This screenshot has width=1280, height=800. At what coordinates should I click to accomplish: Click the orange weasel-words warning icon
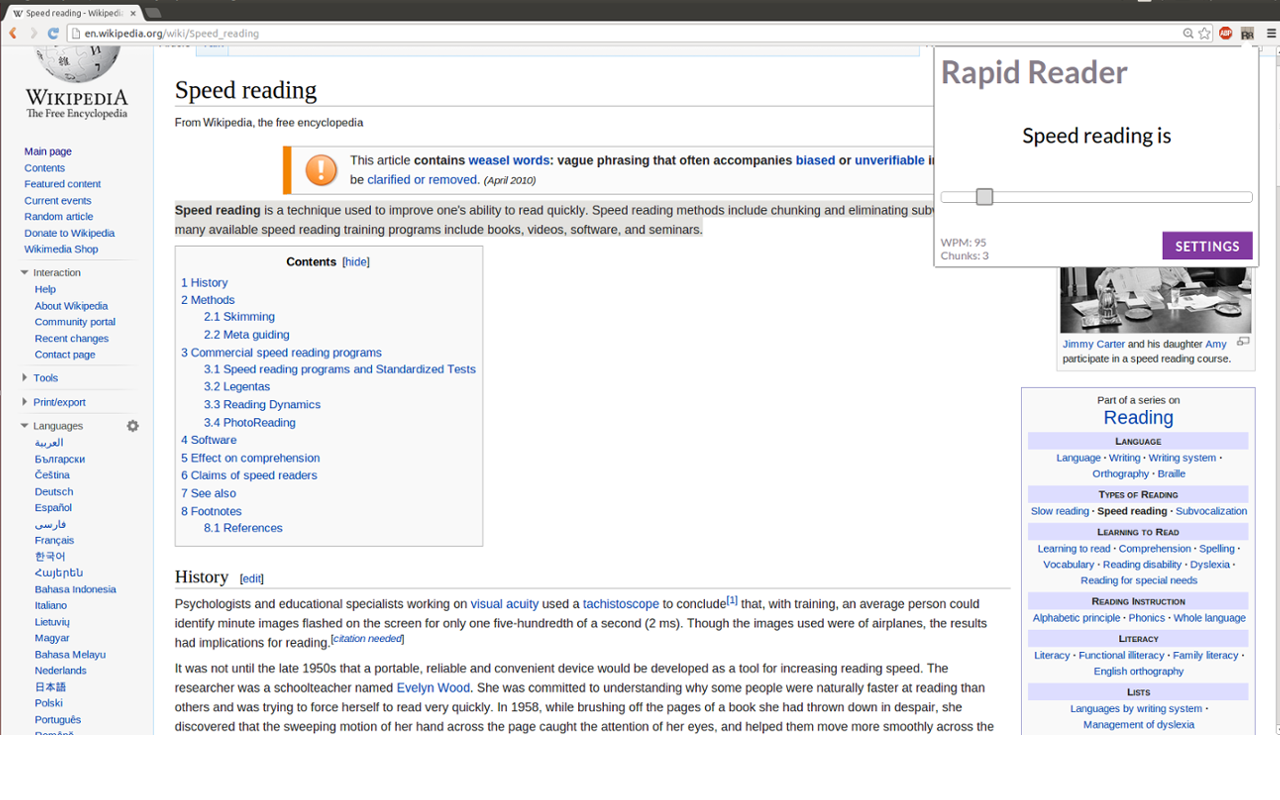[321, 169]
